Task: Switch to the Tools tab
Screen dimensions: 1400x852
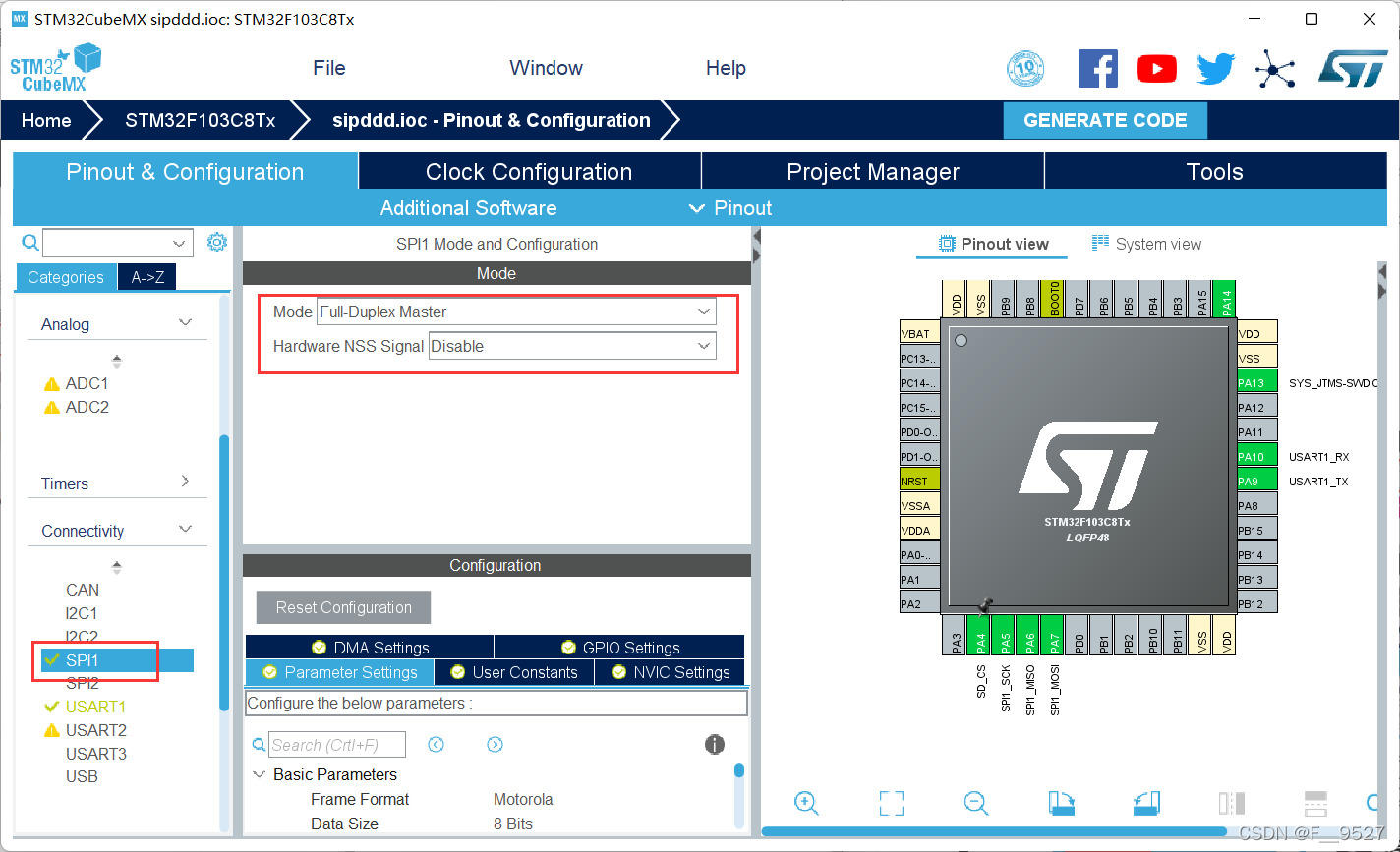Action: [1215, 171]
